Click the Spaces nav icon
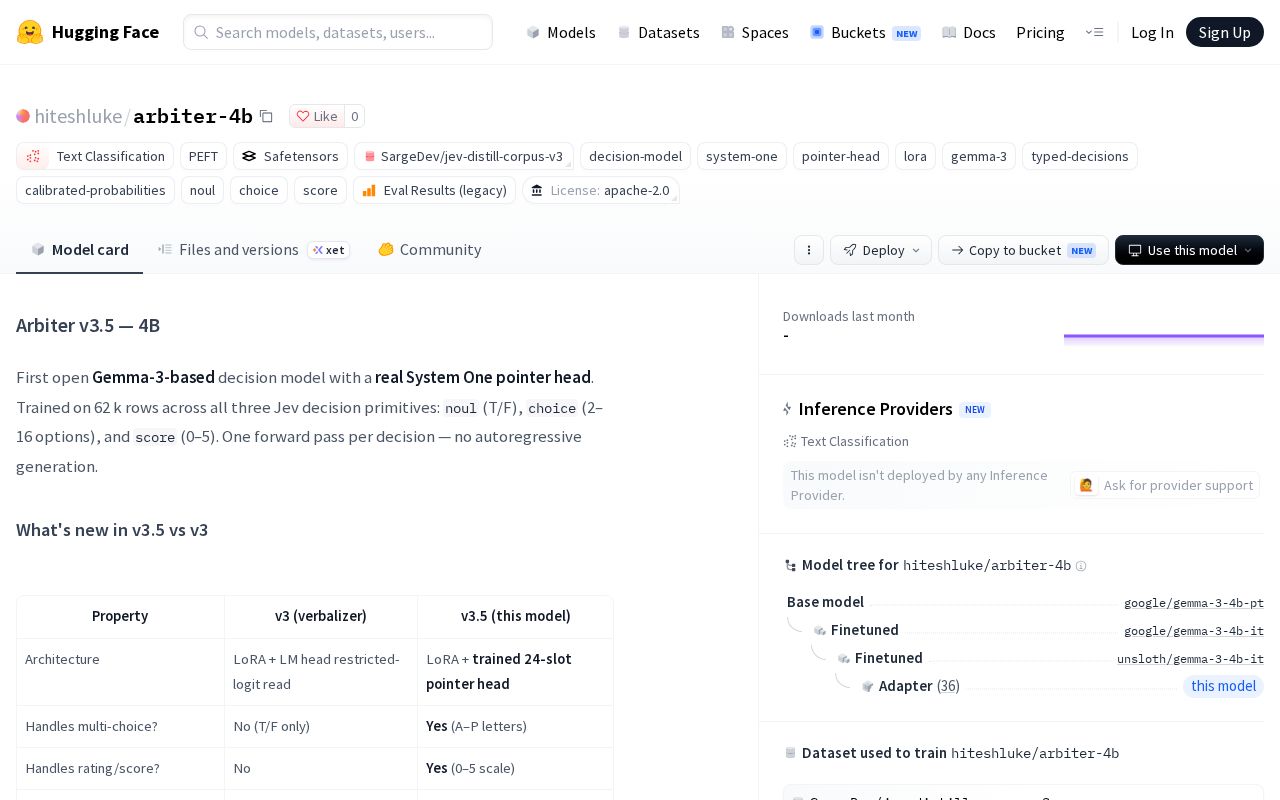 click(728, 32)
